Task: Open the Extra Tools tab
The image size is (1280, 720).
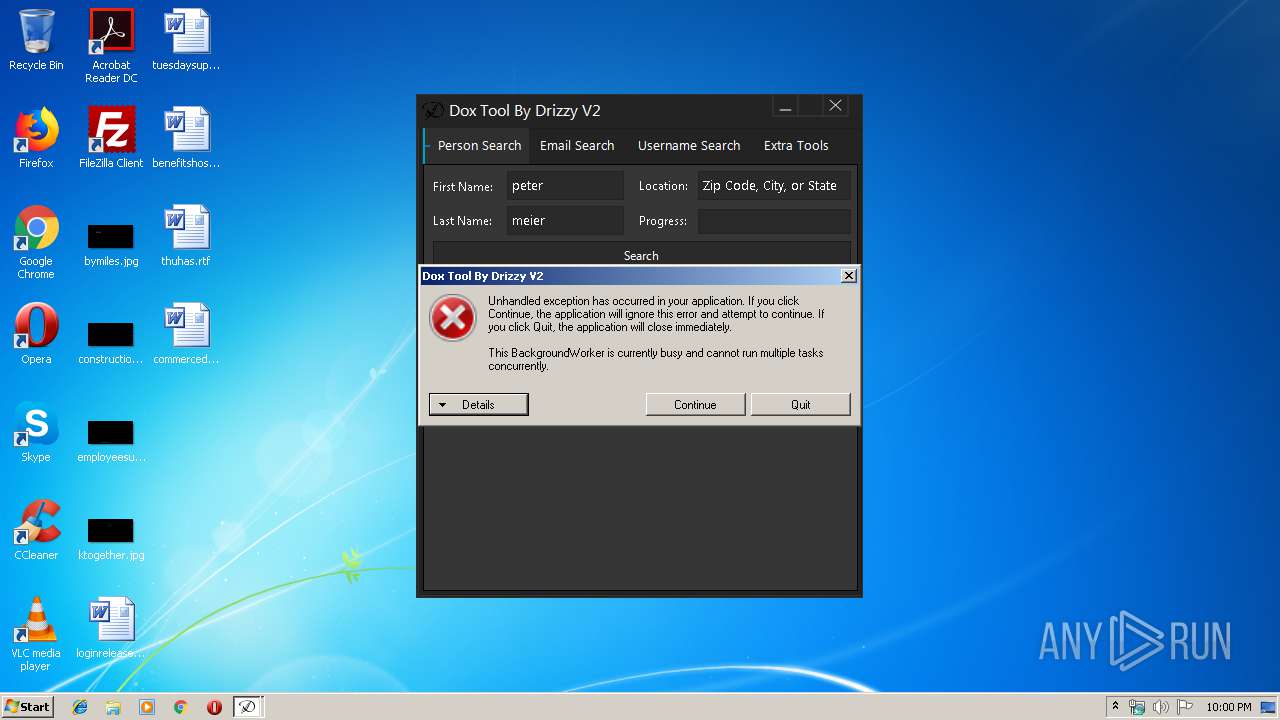Action: point(796,146)
